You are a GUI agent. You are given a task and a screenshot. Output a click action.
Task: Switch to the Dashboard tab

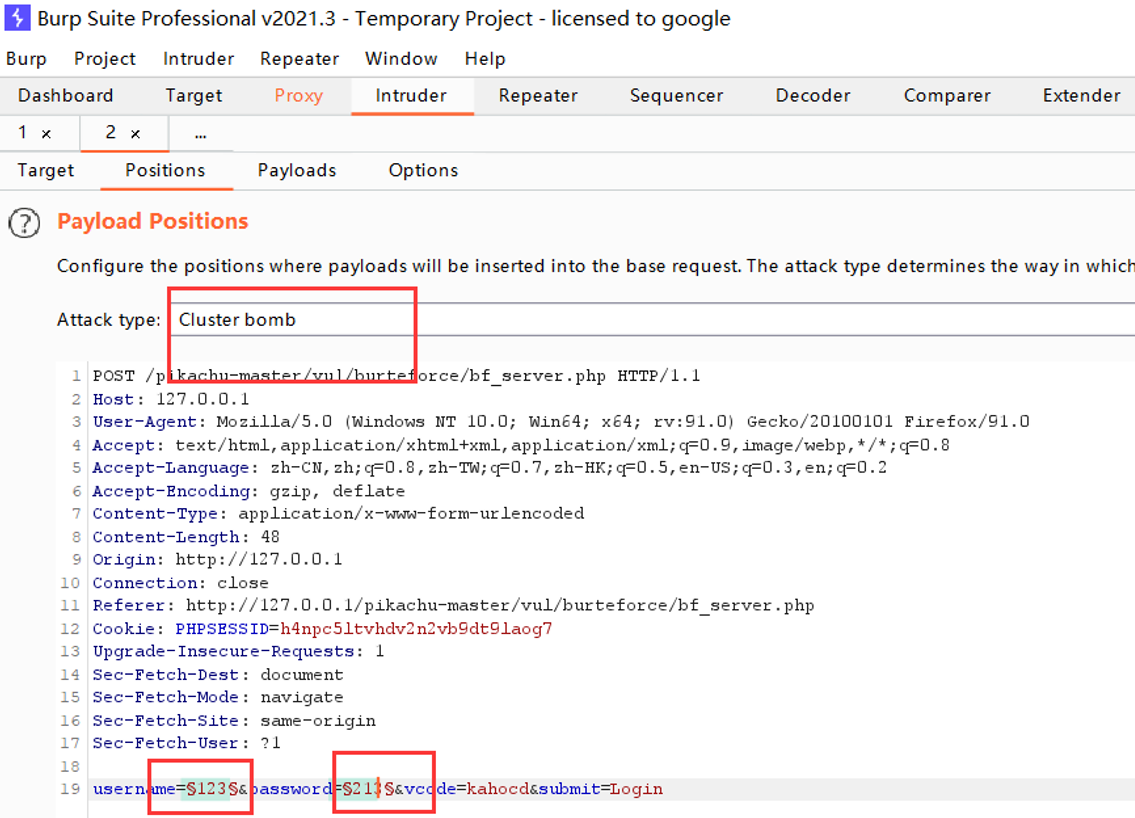66,96
